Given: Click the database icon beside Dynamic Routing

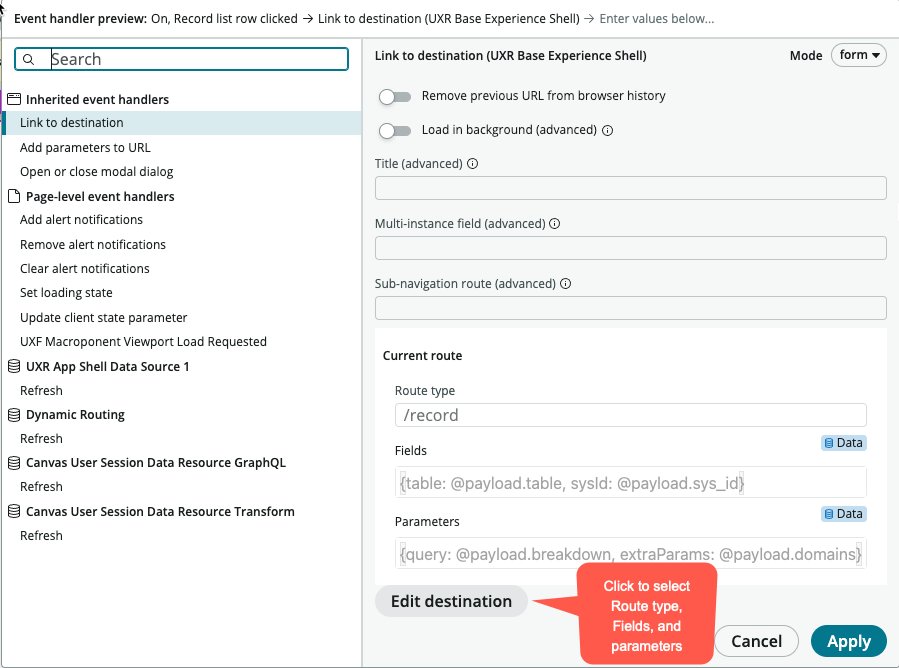Looking at the screenshot, I should click(14, 414).
